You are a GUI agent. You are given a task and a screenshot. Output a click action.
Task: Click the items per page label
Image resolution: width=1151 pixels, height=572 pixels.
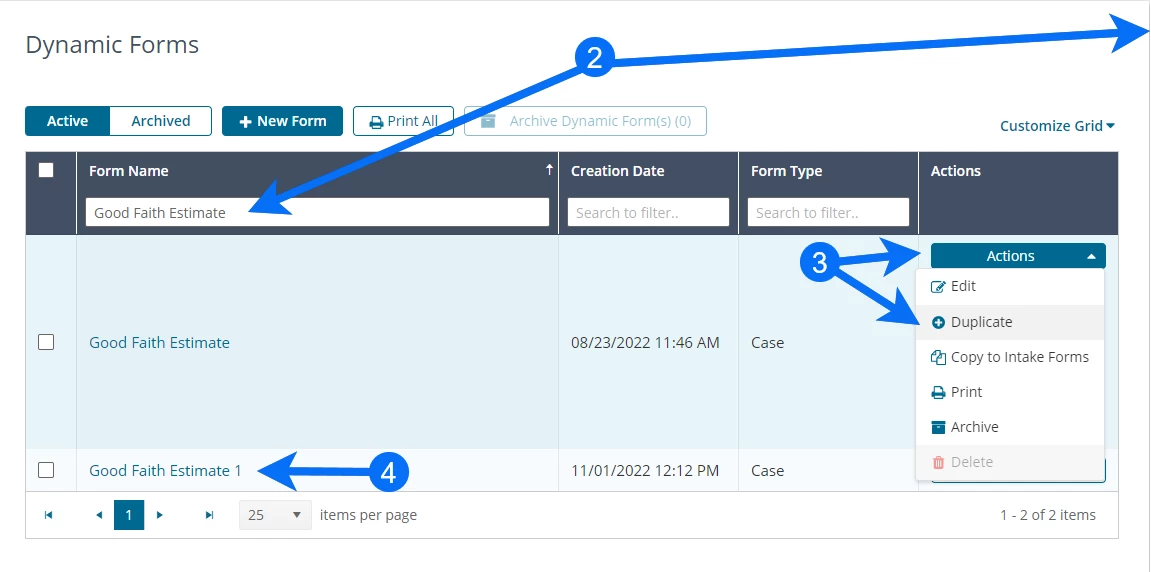(x=368, y=515)
